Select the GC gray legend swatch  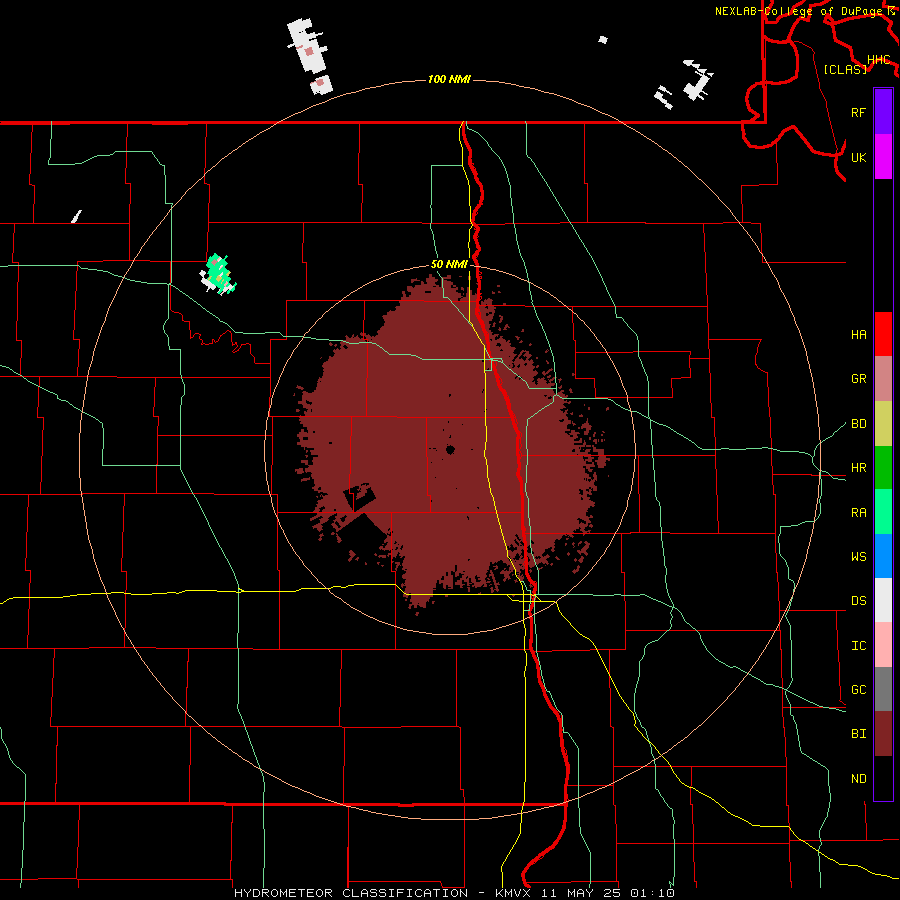pyautogui.click(x=883, y=689)
